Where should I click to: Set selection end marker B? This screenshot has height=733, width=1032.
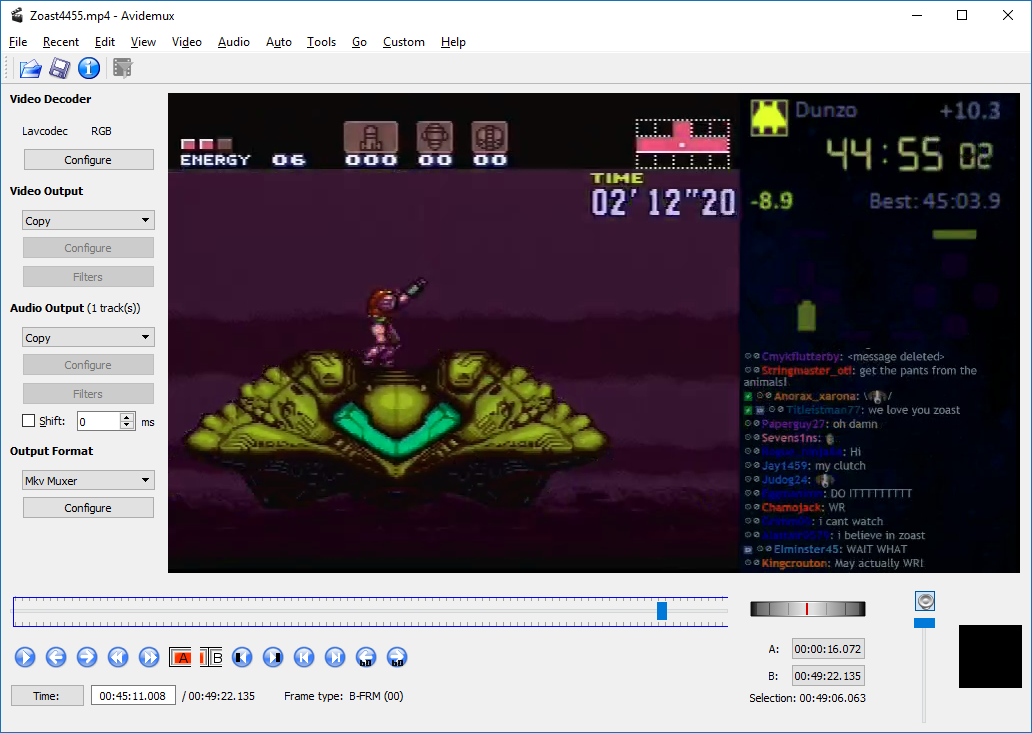tap(211, 657)
